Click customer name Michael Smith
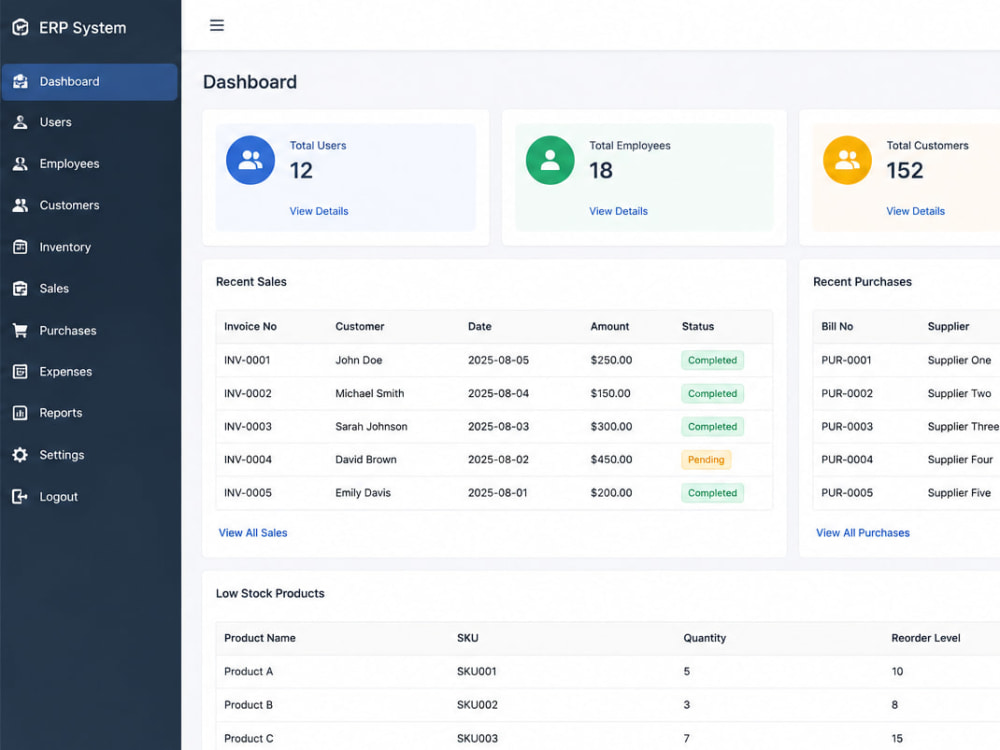1000x750 pixels. [x=370, y=393]
